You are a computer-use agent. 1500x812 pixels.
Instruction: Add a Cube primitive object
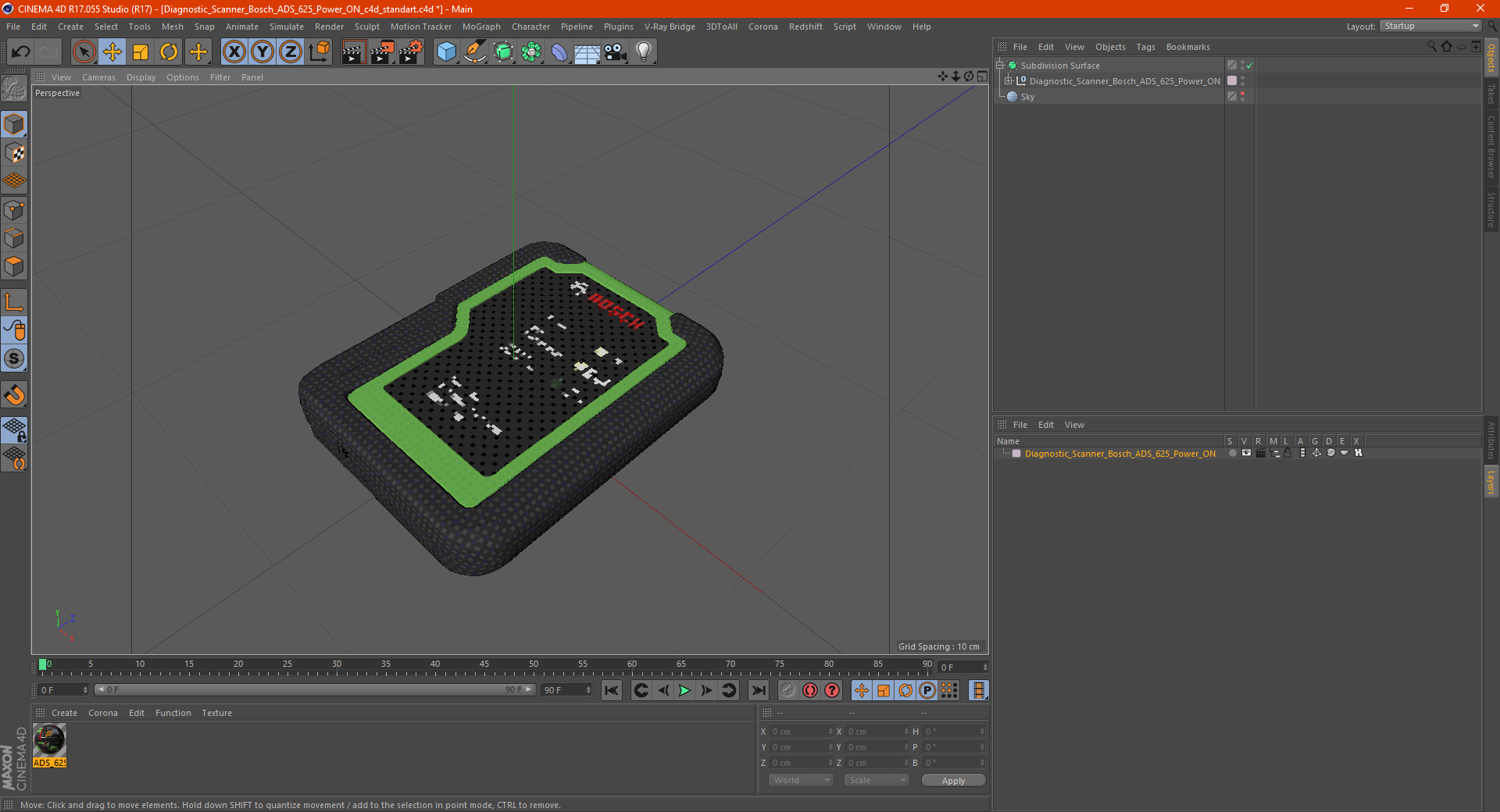446,52
